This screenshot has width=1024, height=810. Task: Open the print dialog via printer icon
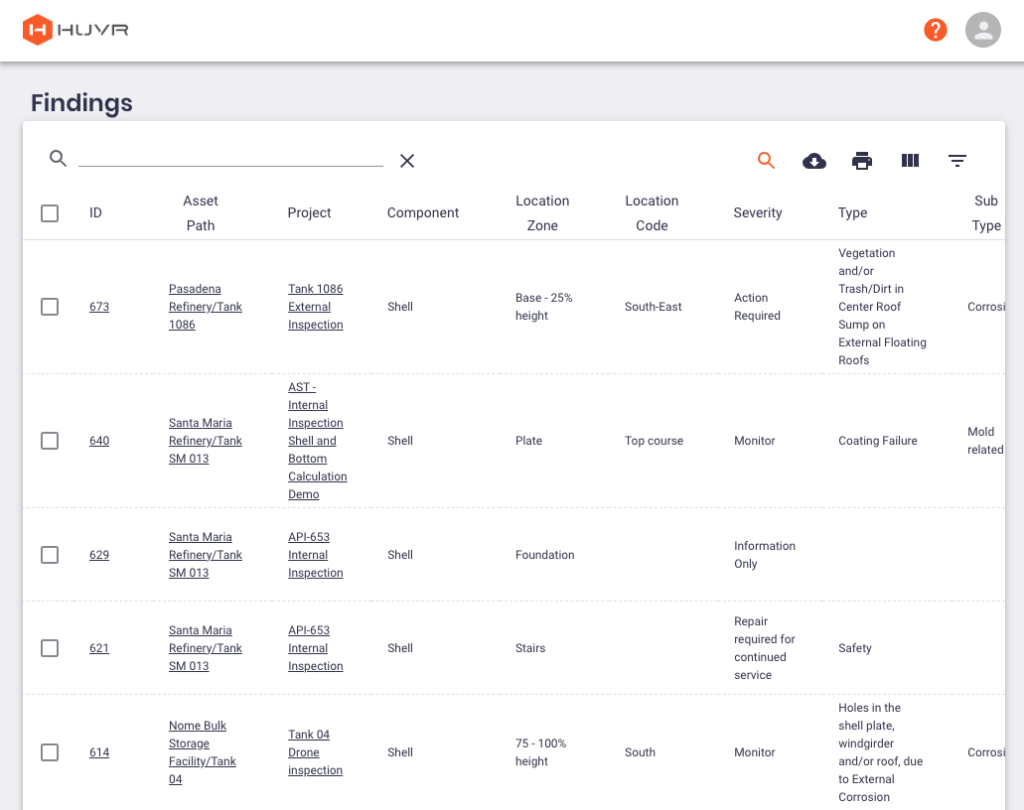(861, 160)
